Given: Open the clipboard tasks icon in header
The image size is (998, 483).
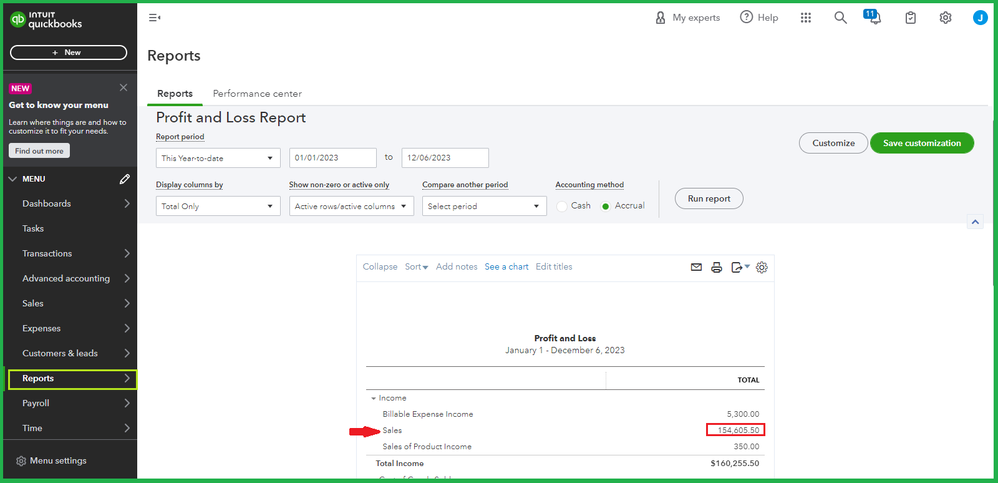Looking at the screenshot, I should [911, 18].
